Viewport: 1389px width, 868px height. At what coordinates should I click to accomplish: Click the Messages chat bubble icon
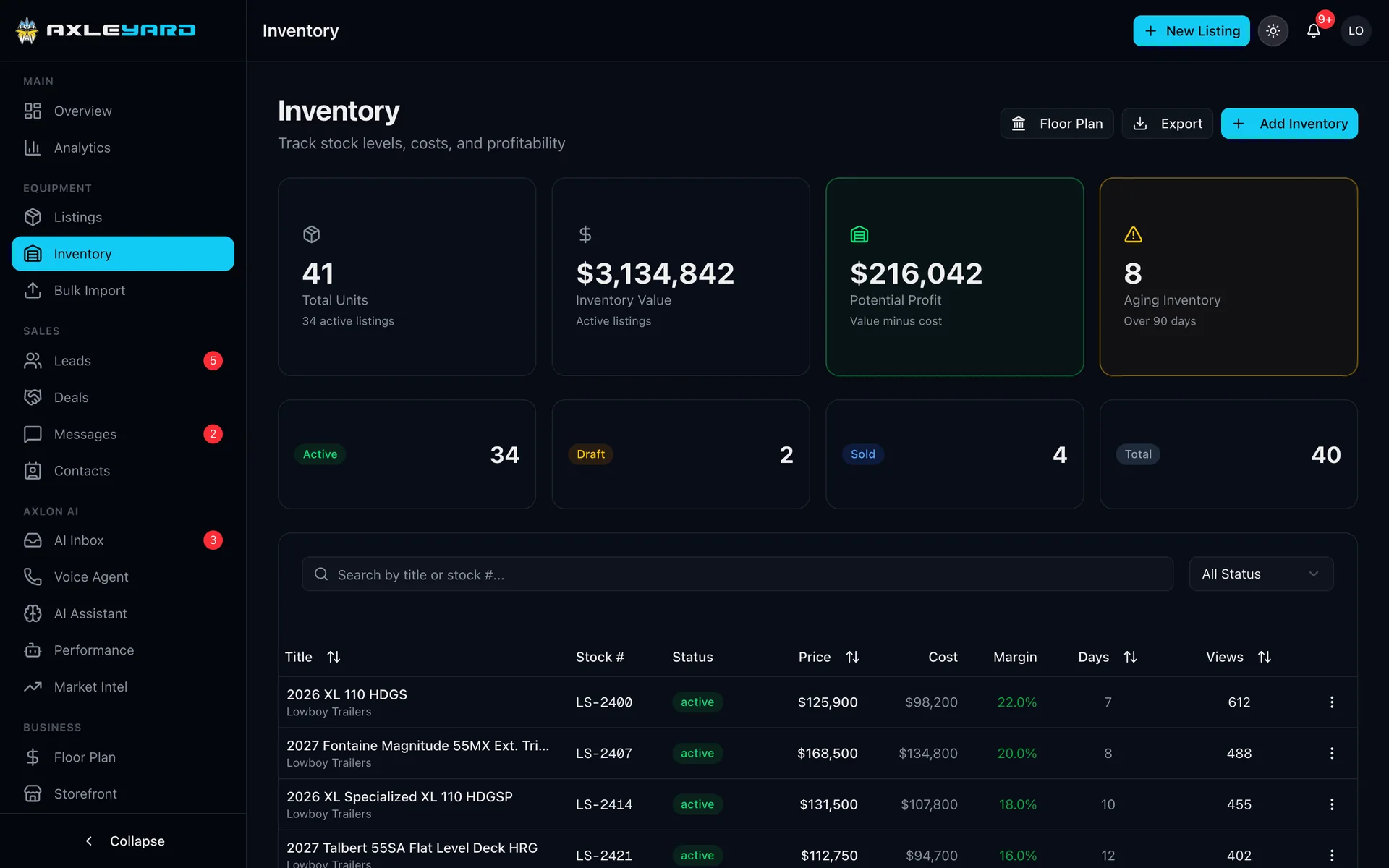[x=33, y=434]
